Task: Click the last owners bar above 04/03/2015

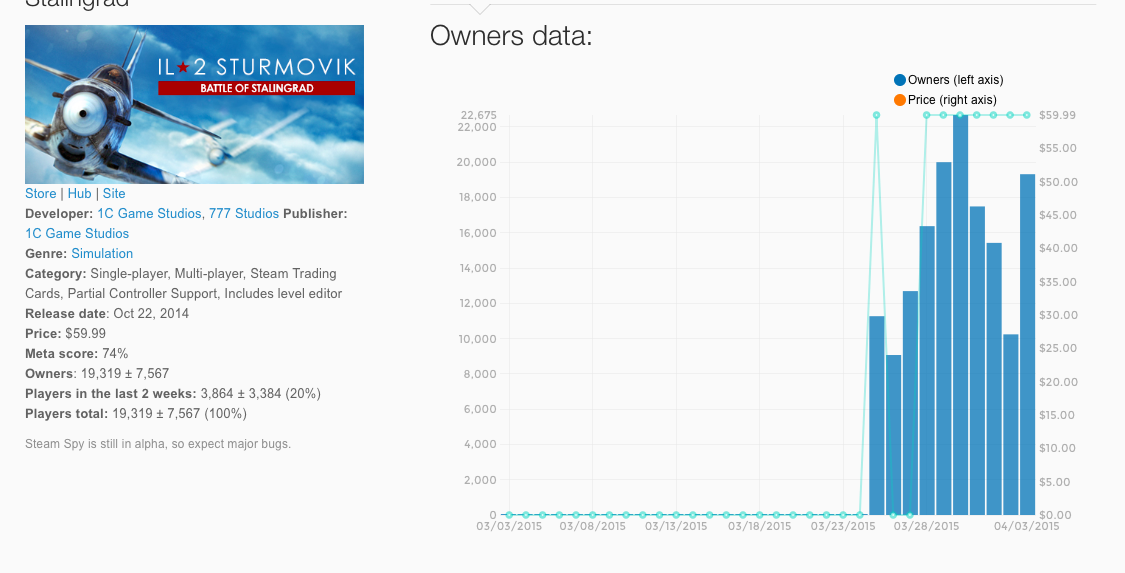Action: point(1027,344)
